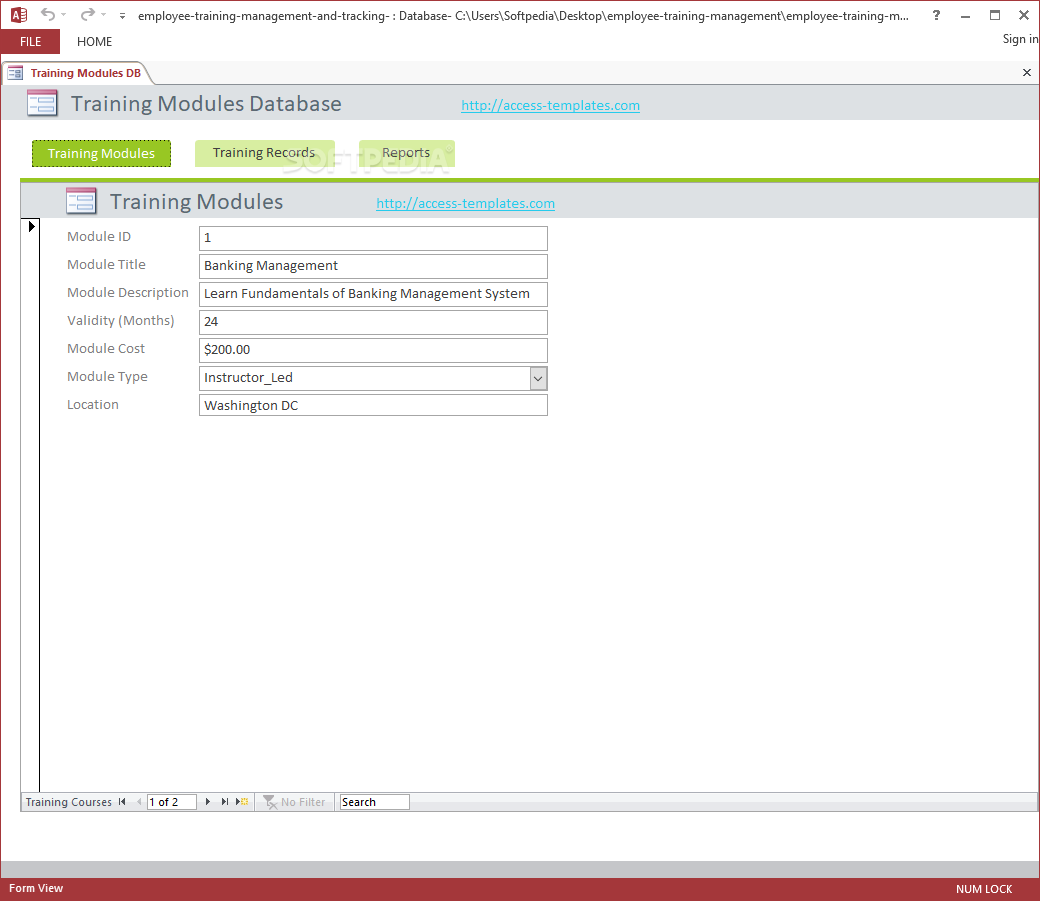Go to first record
The width and height of the screenshot is (1040, 901).
[x=122, y=801]
